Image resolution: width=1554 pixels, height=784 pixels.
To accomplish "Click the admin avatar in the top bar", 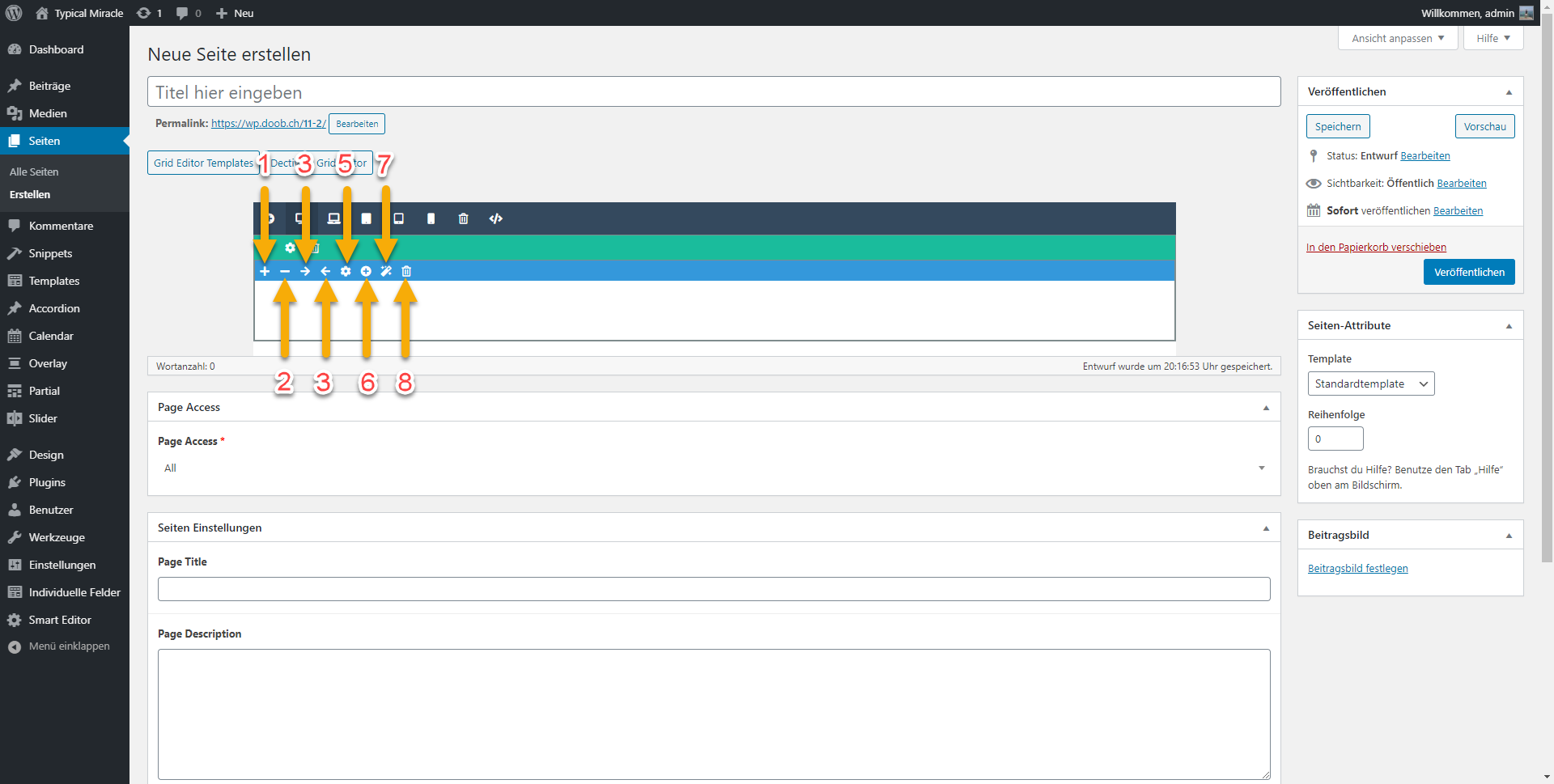I will [x=1526, y=13].
